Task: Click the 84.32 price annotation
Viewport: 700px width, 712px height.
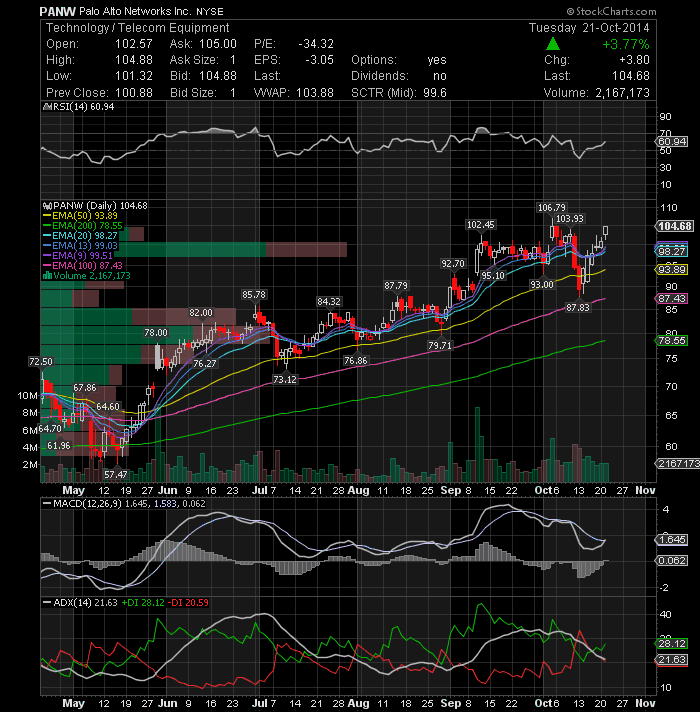Action: (x=329, y=301)
